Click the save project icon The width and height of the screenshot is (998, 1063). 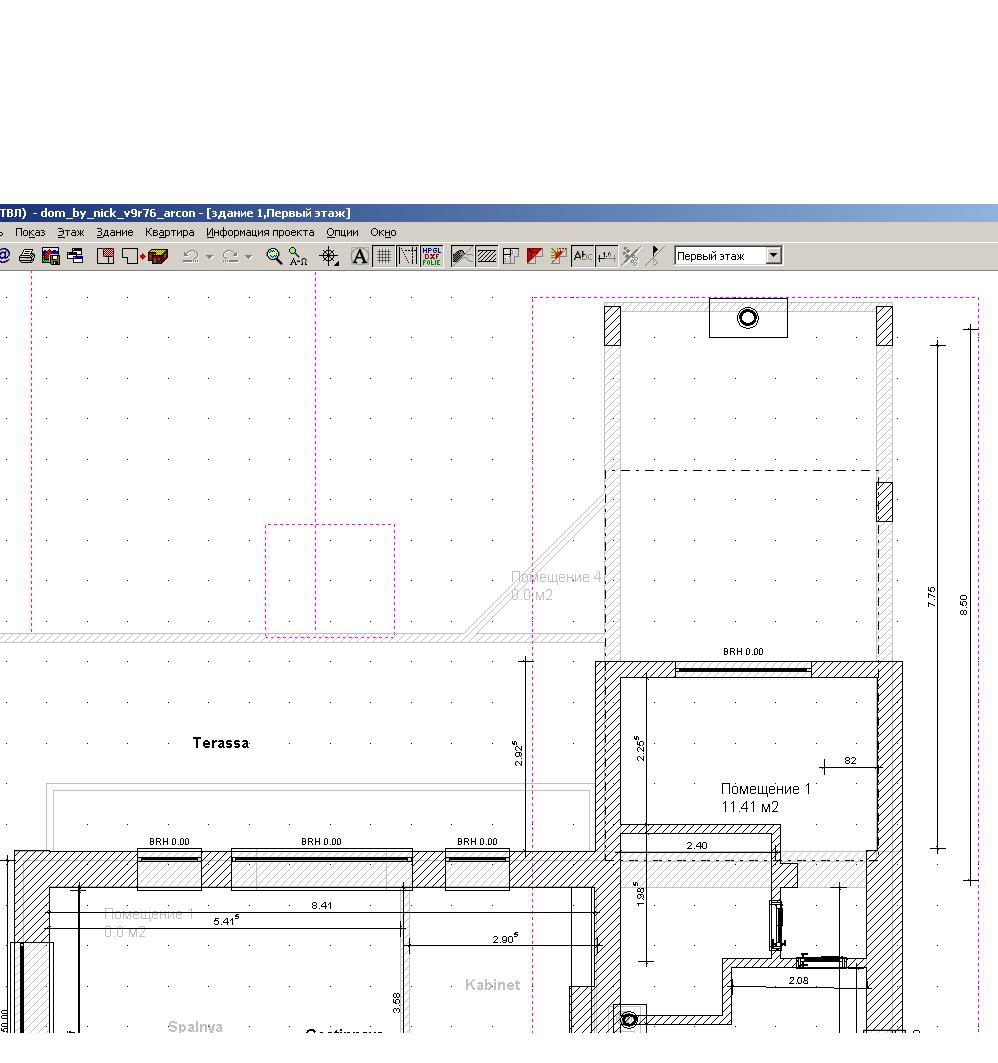(x=51, y=256)
